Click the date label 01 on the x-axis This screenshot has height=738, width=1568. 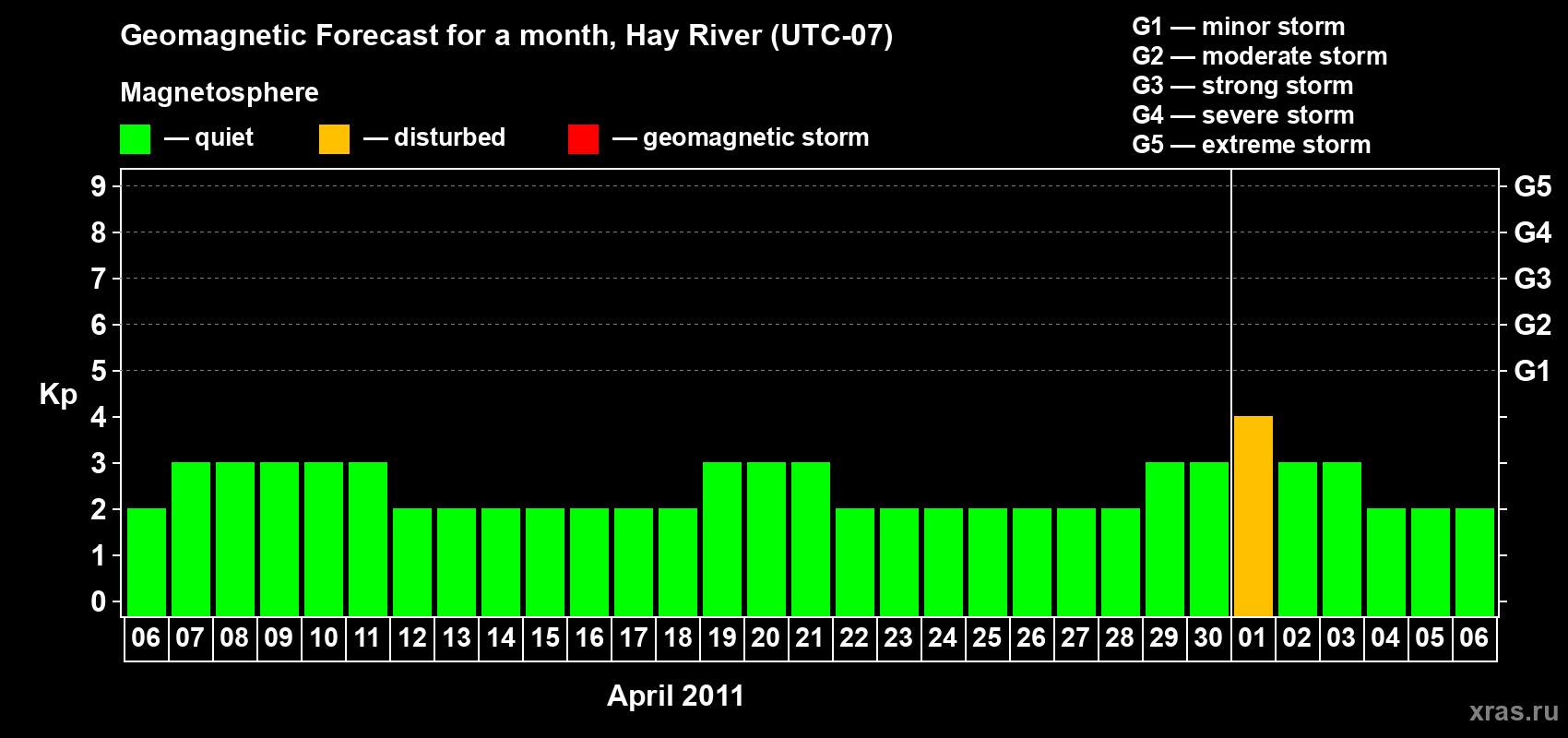(x=1253, y=637)
